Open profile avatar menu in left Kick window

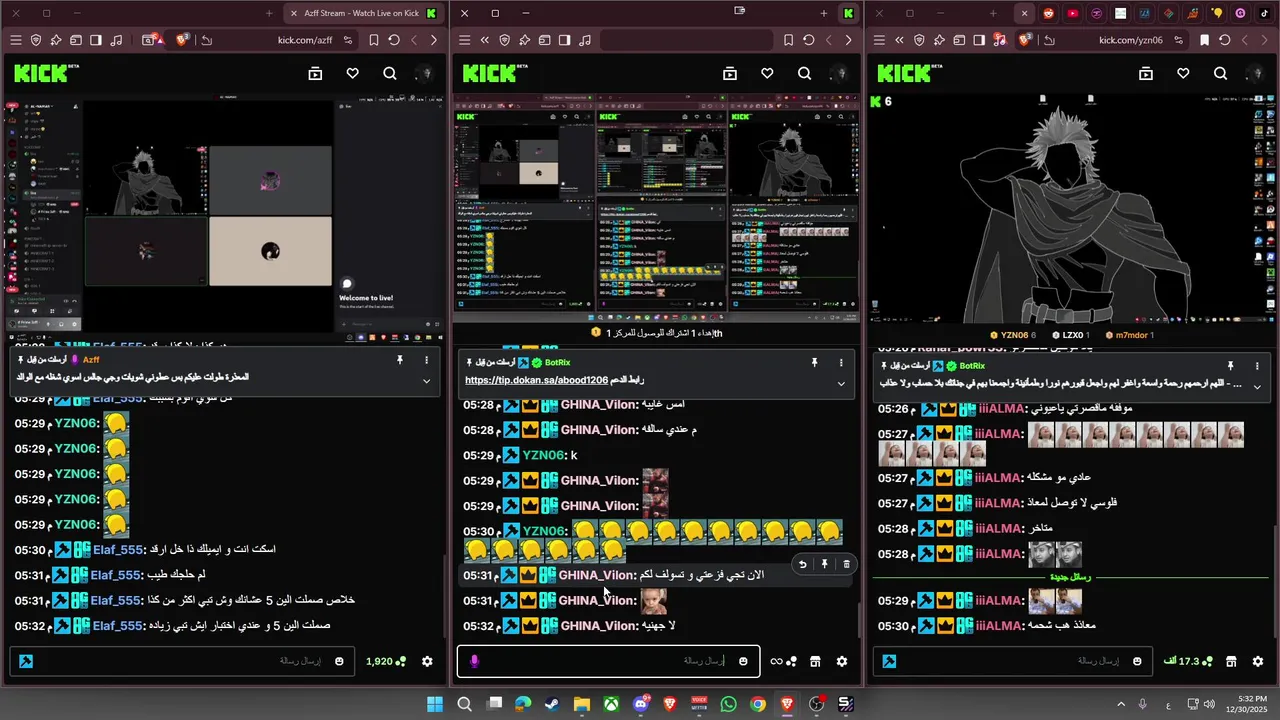click(x=426, y=73)
